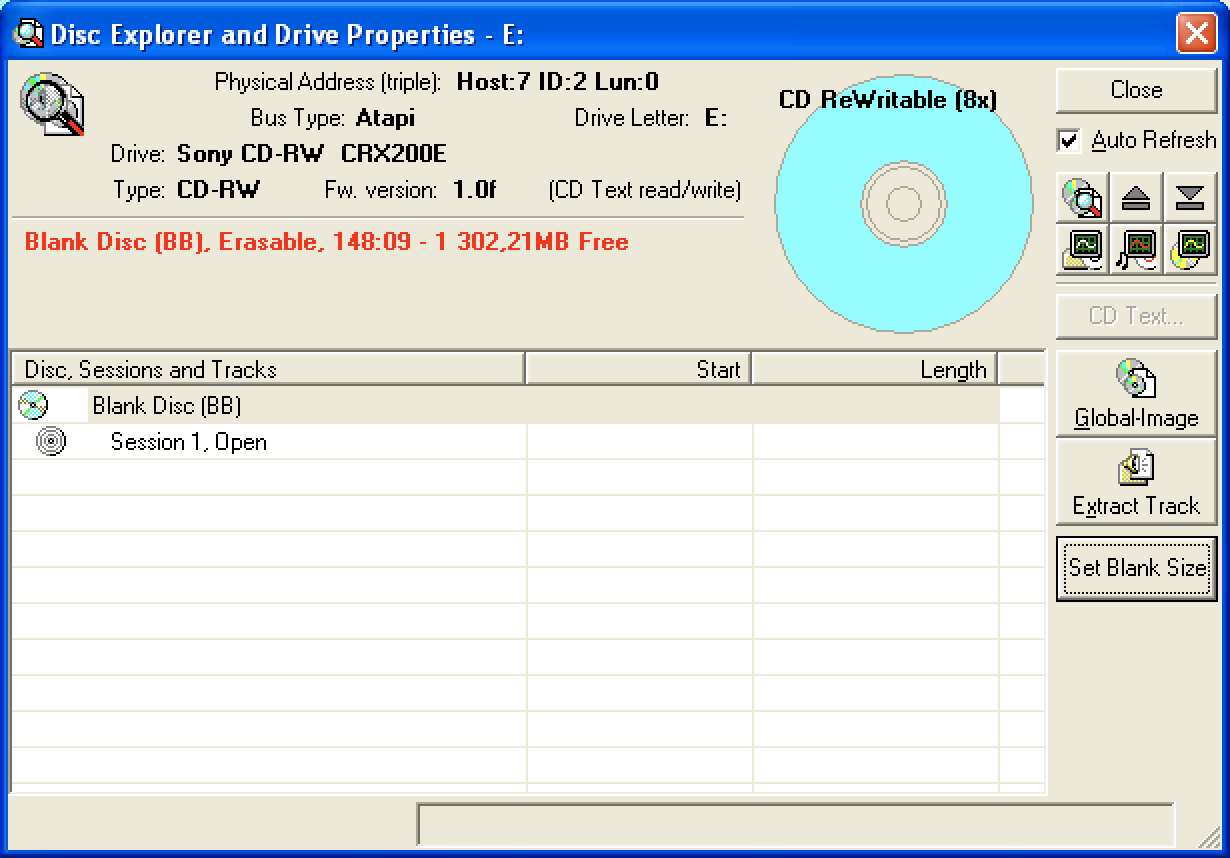Click the disc magnifier explore icon in toolbar
Screen dimensions: 1230x858
coord(1083,198)
